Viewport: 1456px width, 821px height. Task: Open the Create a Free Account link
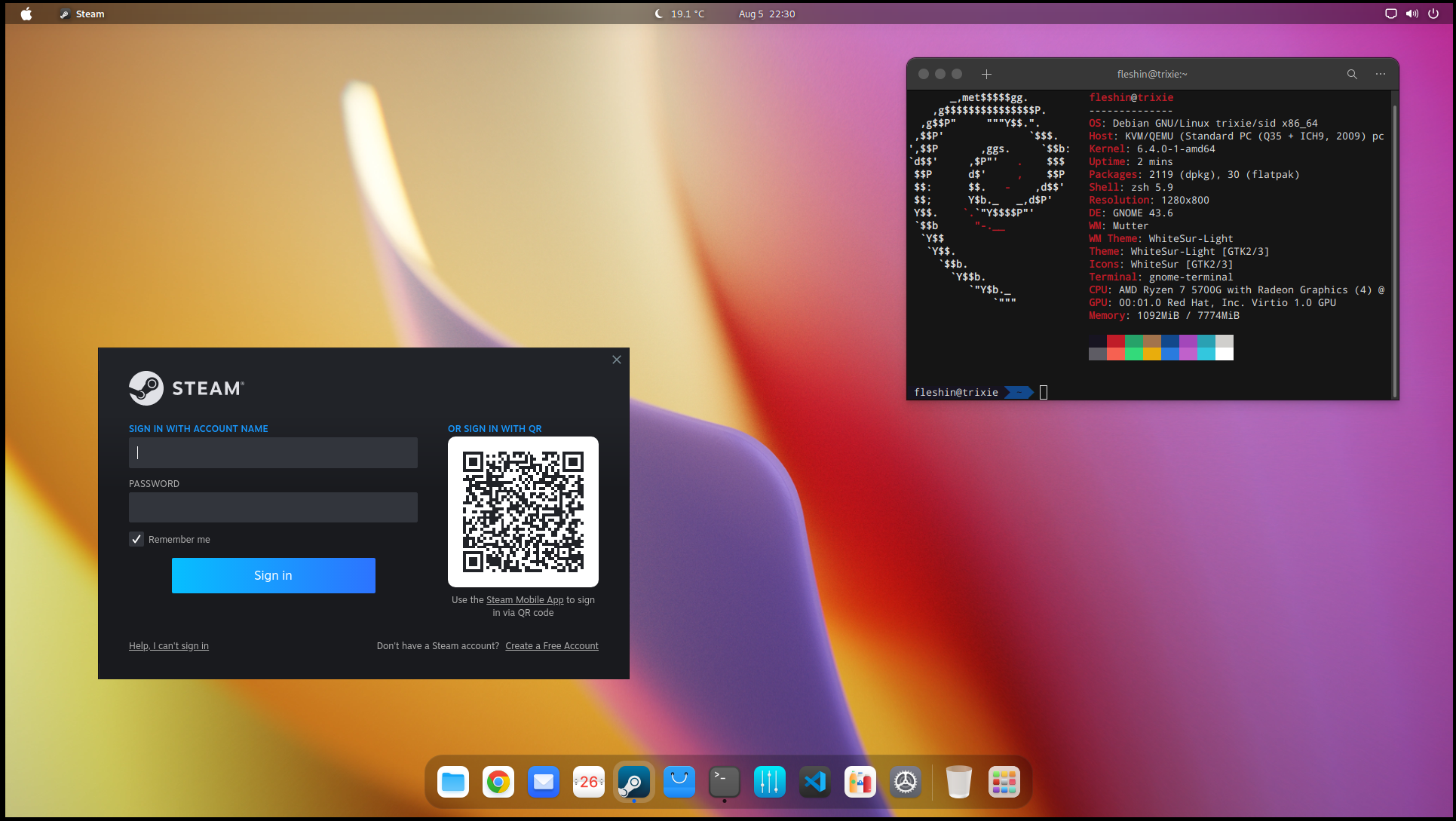coord(551,646)
